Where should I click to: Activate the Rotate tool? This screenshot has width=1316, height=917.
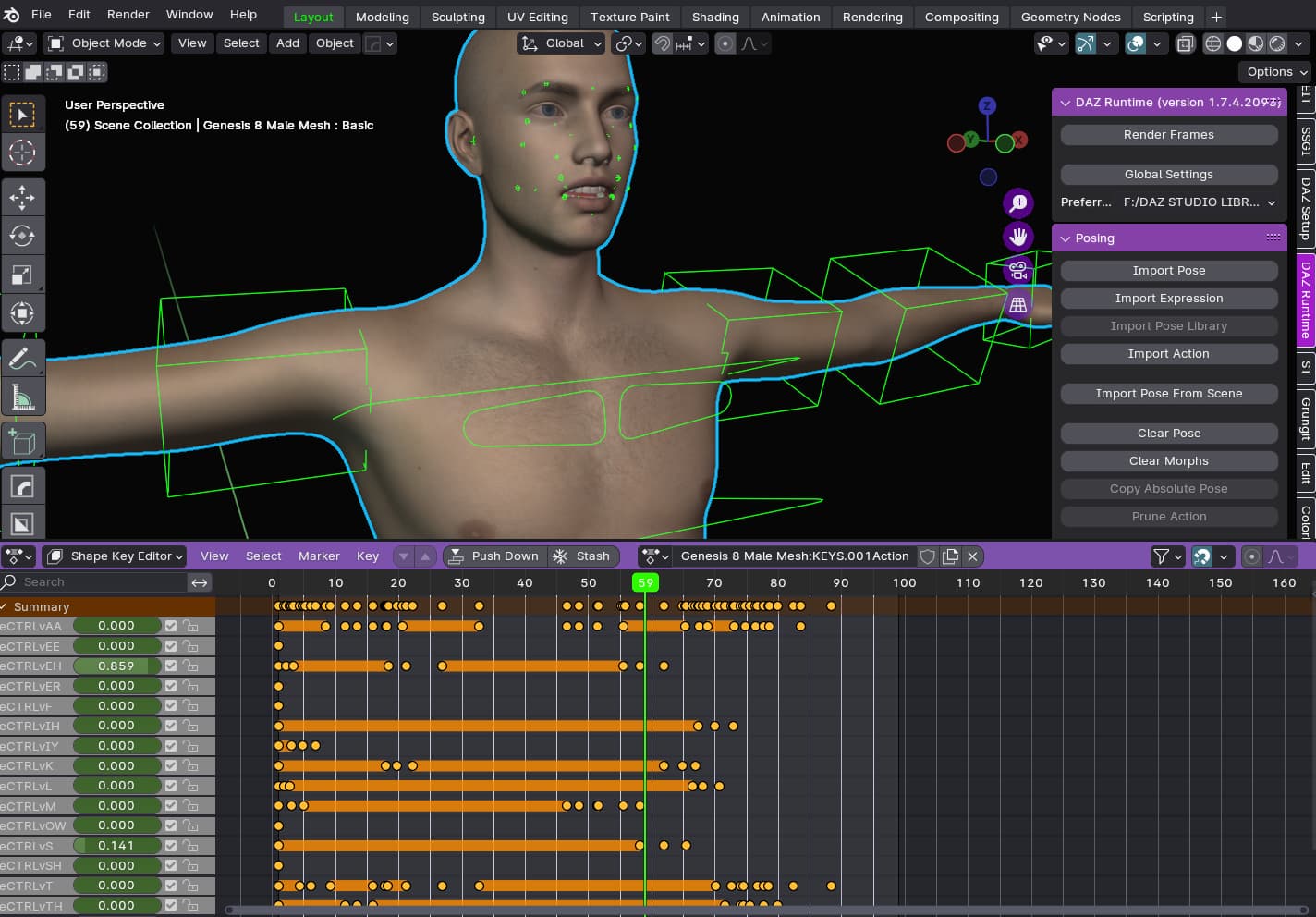[22, 236]
